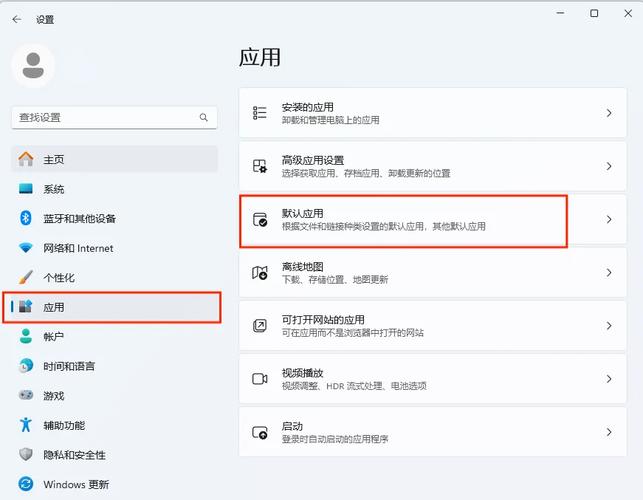
Task: Click the 系统 monitor icon
Action: coord(26,189)
